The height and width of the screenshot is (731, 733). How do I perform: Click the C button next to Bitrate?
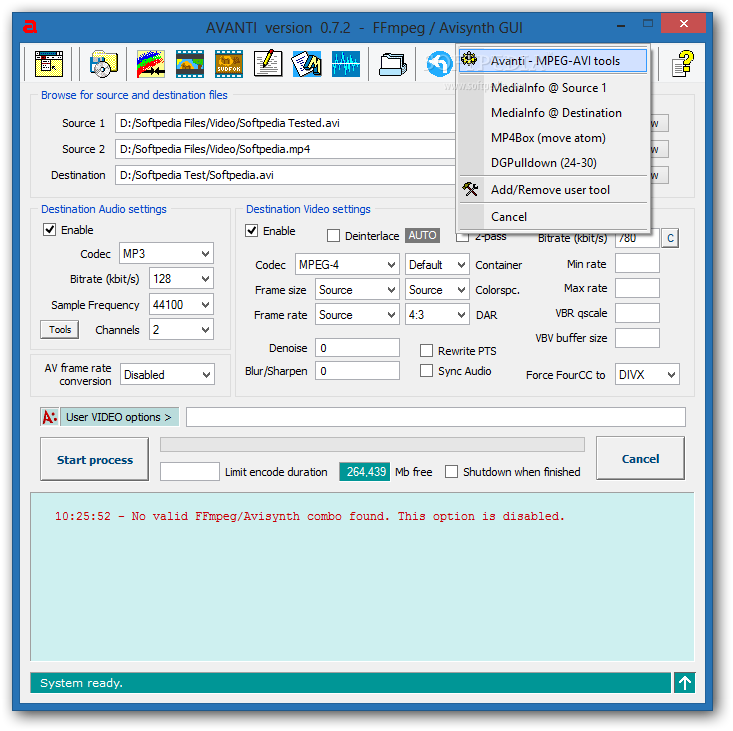[x=670, y=238]
